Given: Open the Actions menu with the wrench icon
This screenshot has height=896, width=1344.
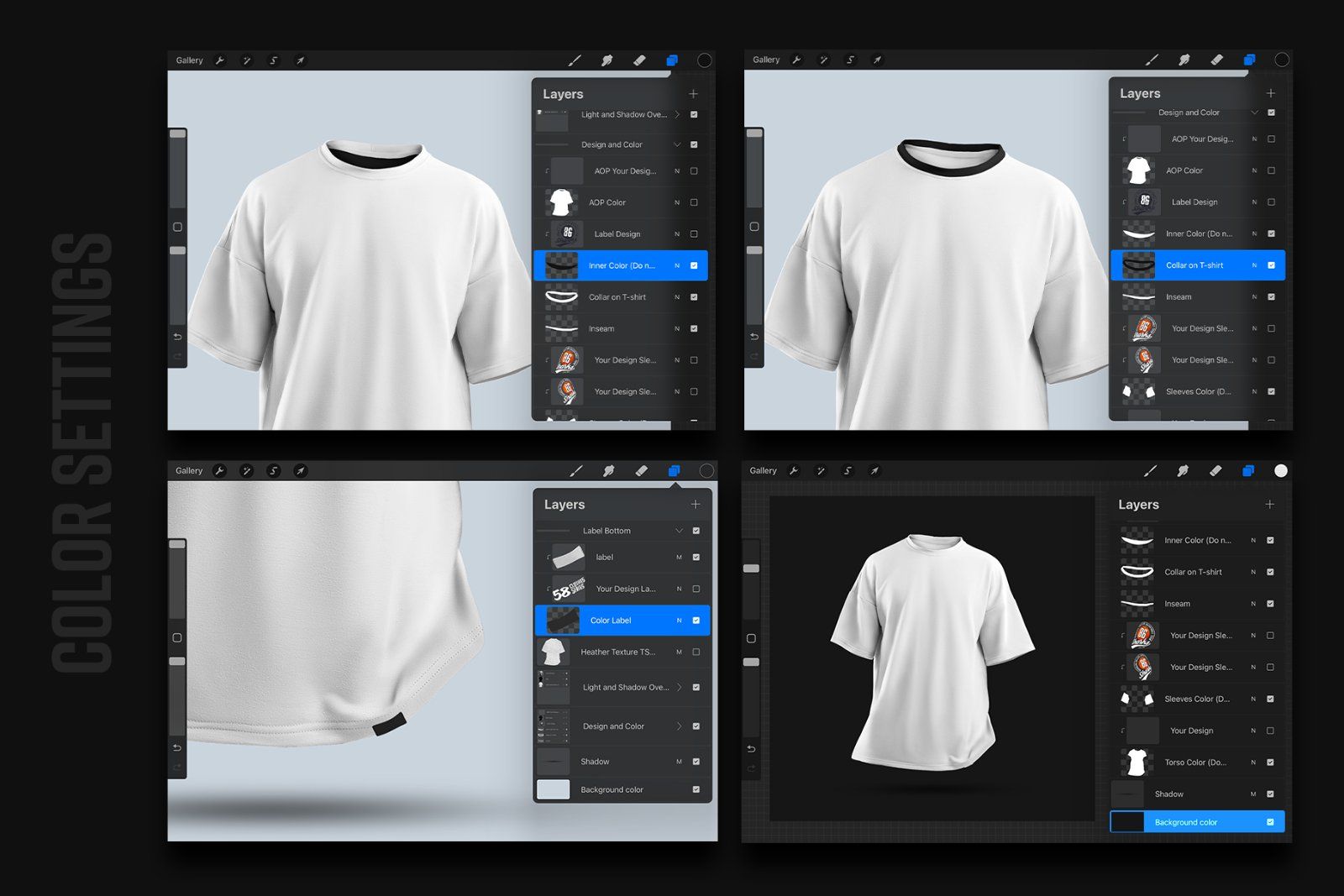Looking at the screenshot, I should tap(219, 60).
